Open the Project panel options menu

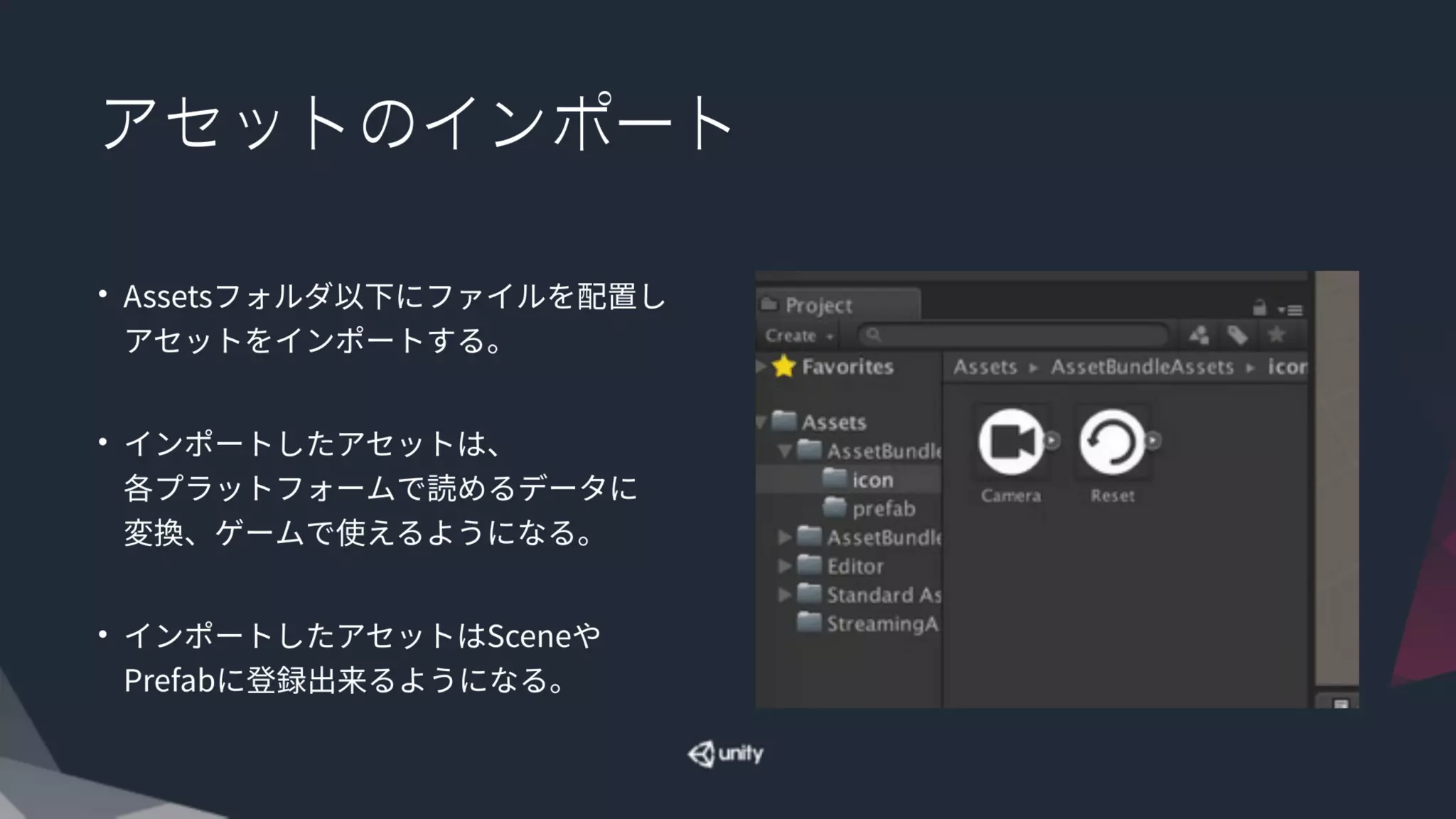point(1290,310)
